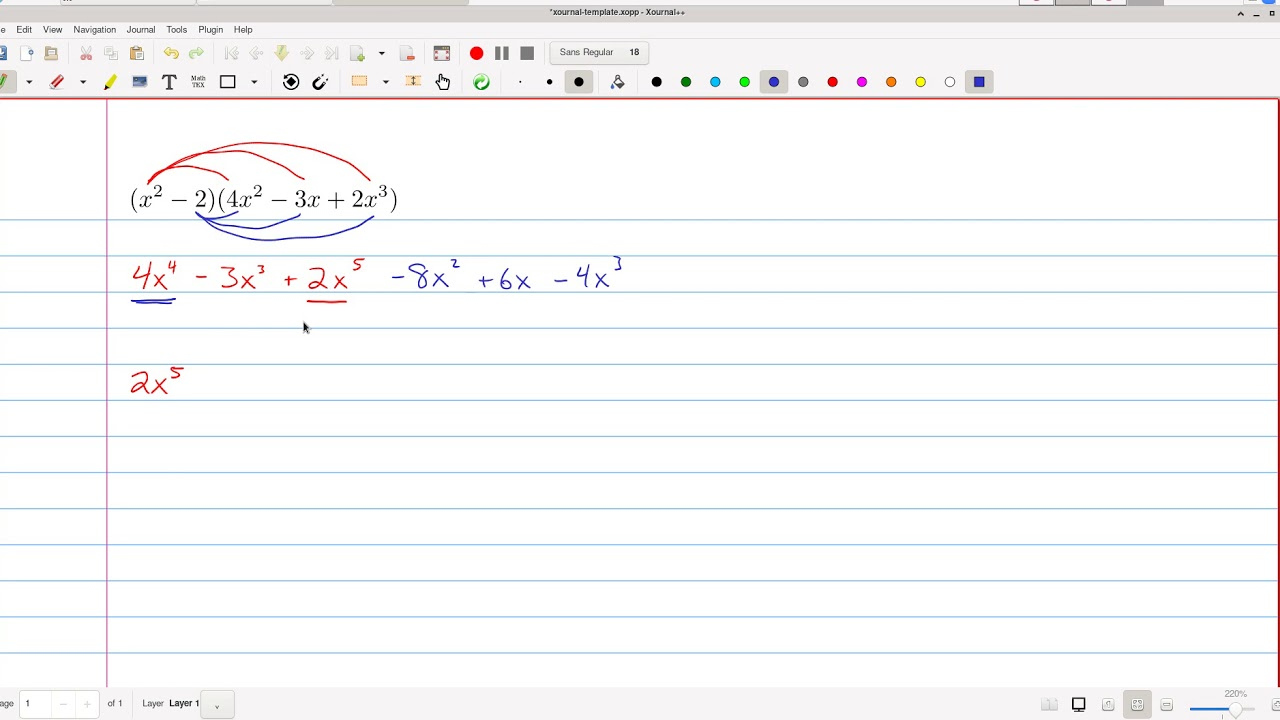Click the page number input field
This screenshot has width=1280, height=720.
tap(34, 704)
